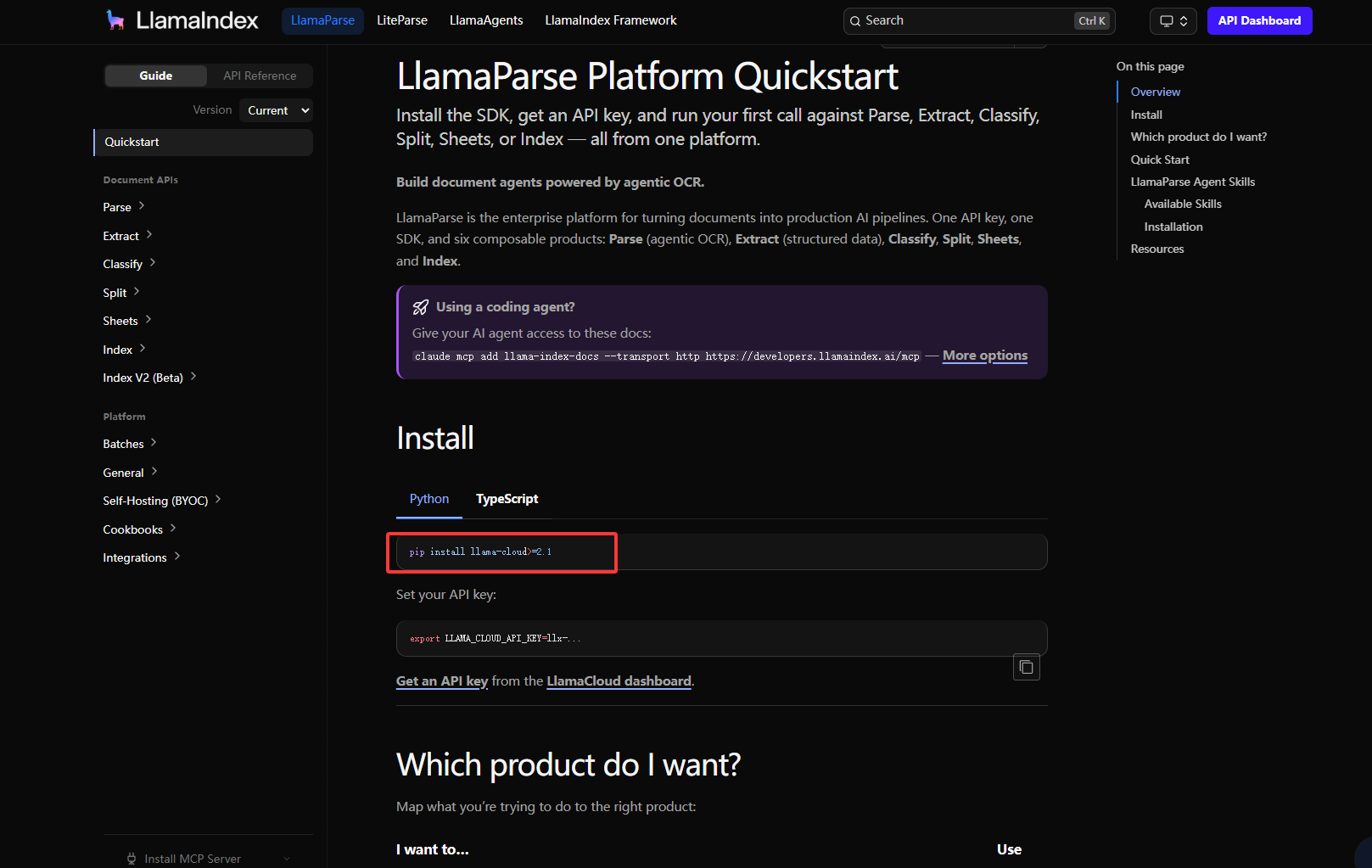Jump to LlamaParse Agent Skills section
Viewport: 1372px width, 868px height.
pyautogui.click(x=1193, y=182)
